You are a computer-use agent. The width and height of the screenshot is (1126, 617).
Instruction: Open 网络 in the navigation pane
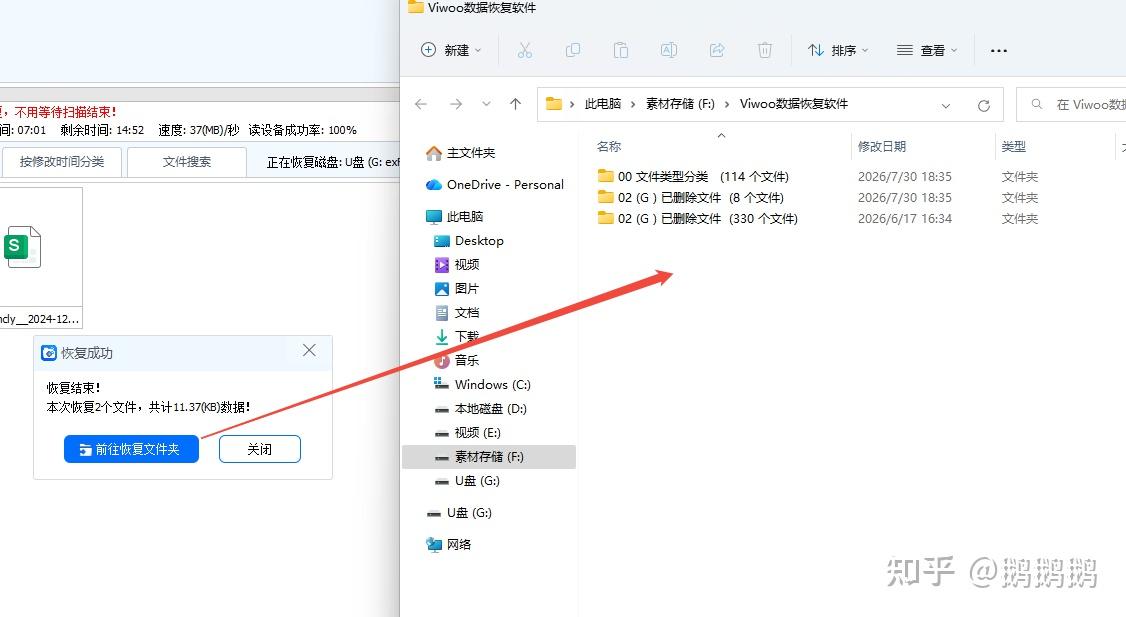pos(459,544)
